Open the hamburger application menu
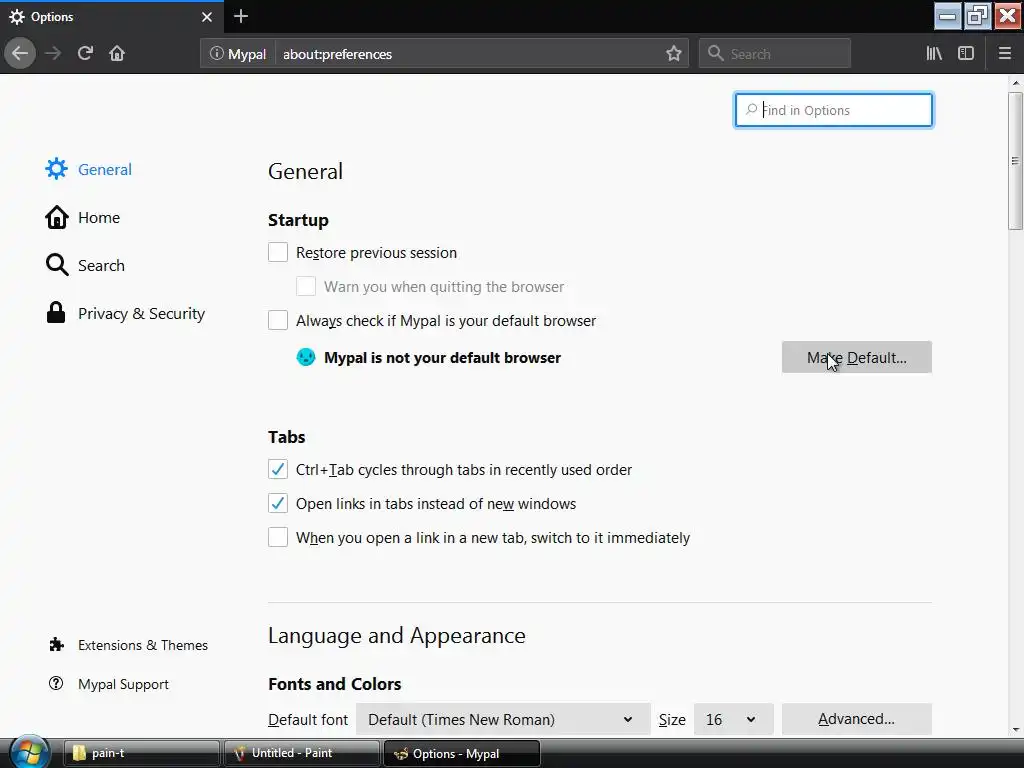This screenshot has height=768, width=1024. point(1004,53)
